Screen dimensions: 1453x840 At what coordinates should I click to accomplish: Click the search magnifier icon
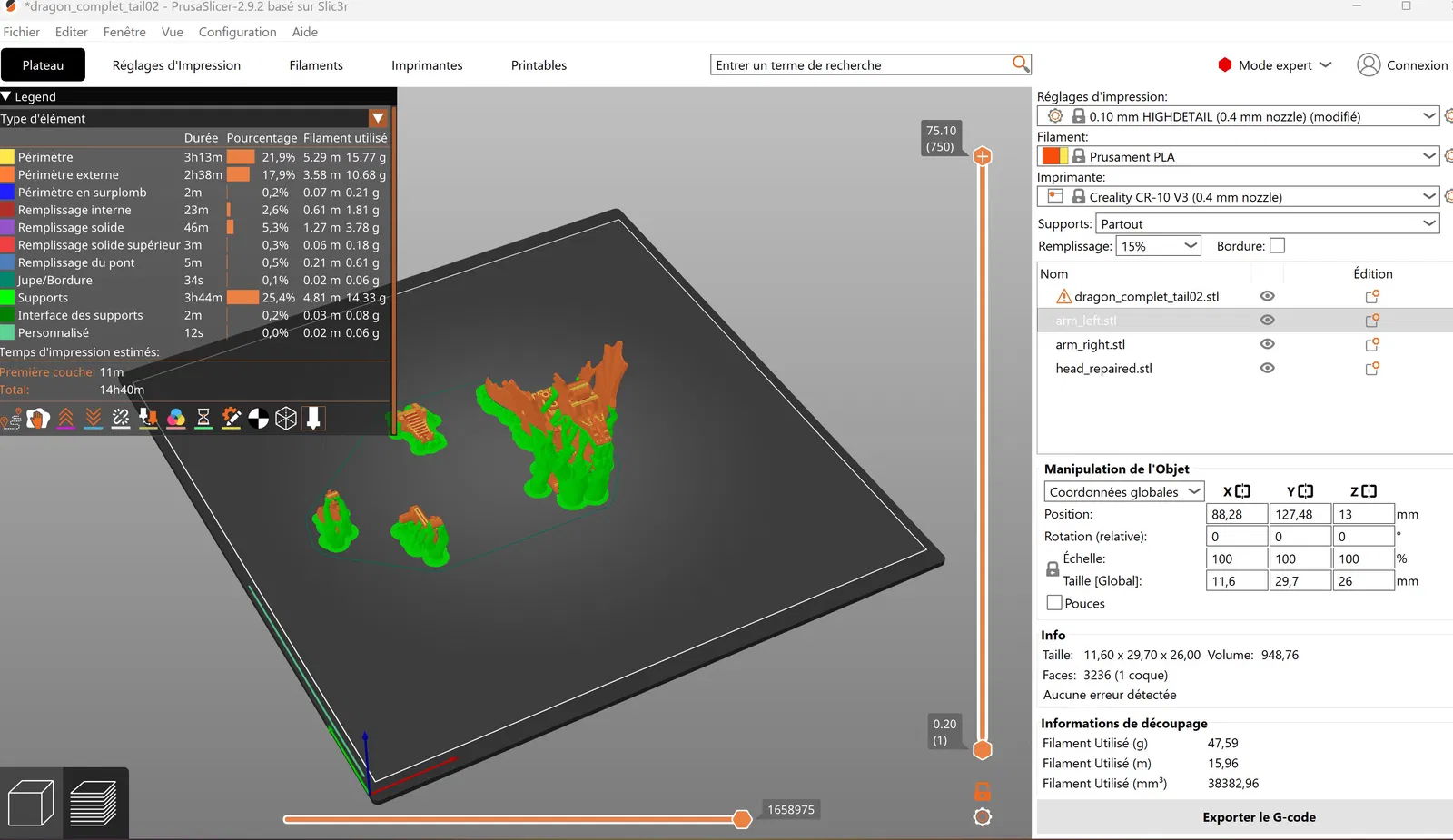1021,64
